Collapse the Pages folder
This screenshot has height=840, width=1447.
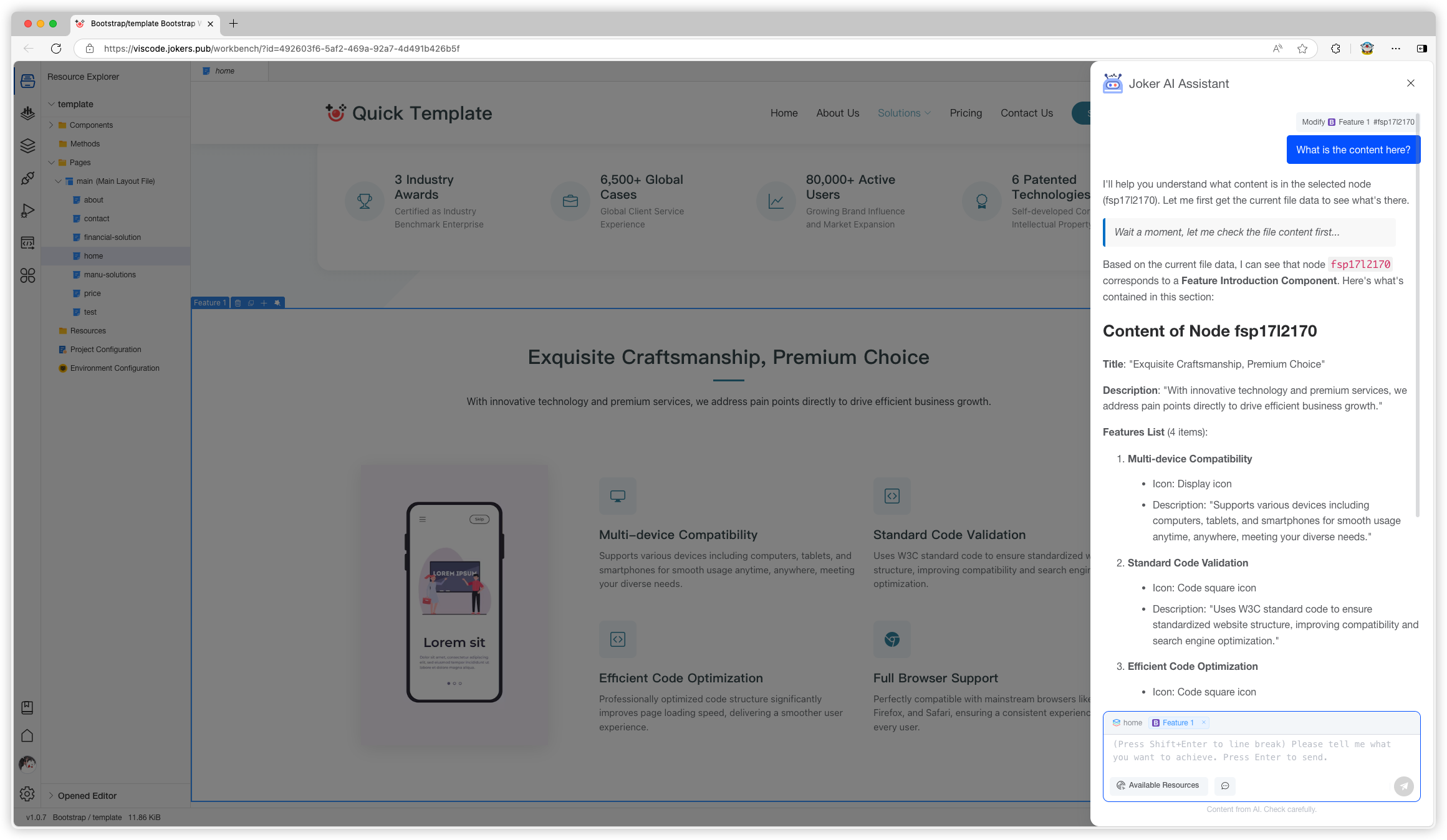coord(52,163)
